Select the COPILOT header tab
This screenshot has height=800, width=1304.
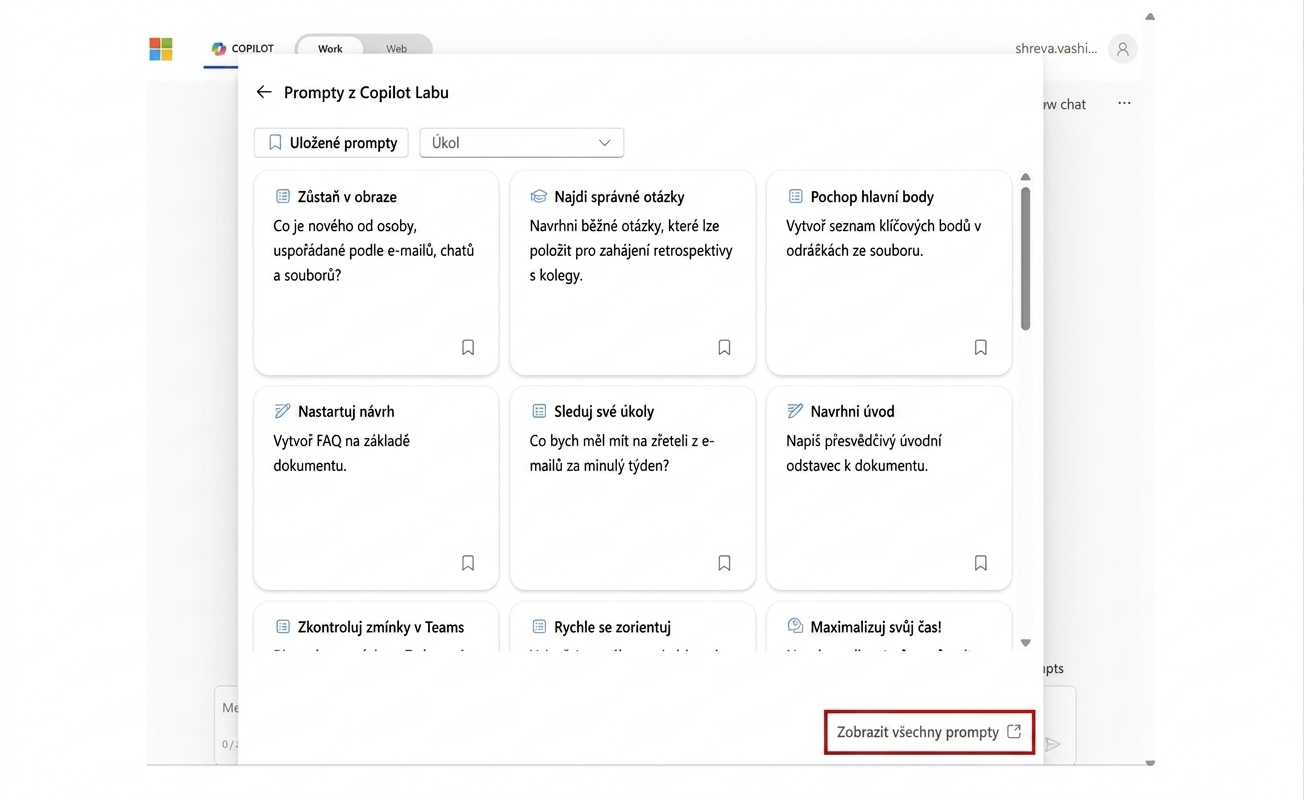(243, 48)
